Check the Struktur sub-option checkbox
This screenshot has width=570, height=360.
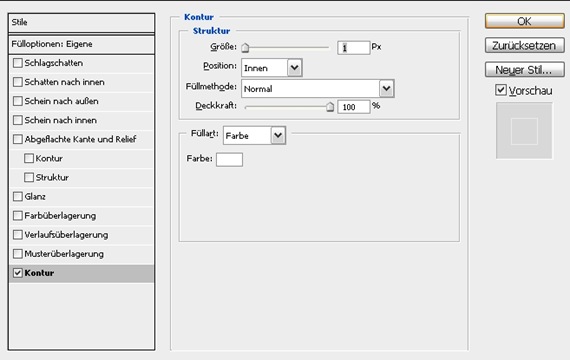pos(29,177)
